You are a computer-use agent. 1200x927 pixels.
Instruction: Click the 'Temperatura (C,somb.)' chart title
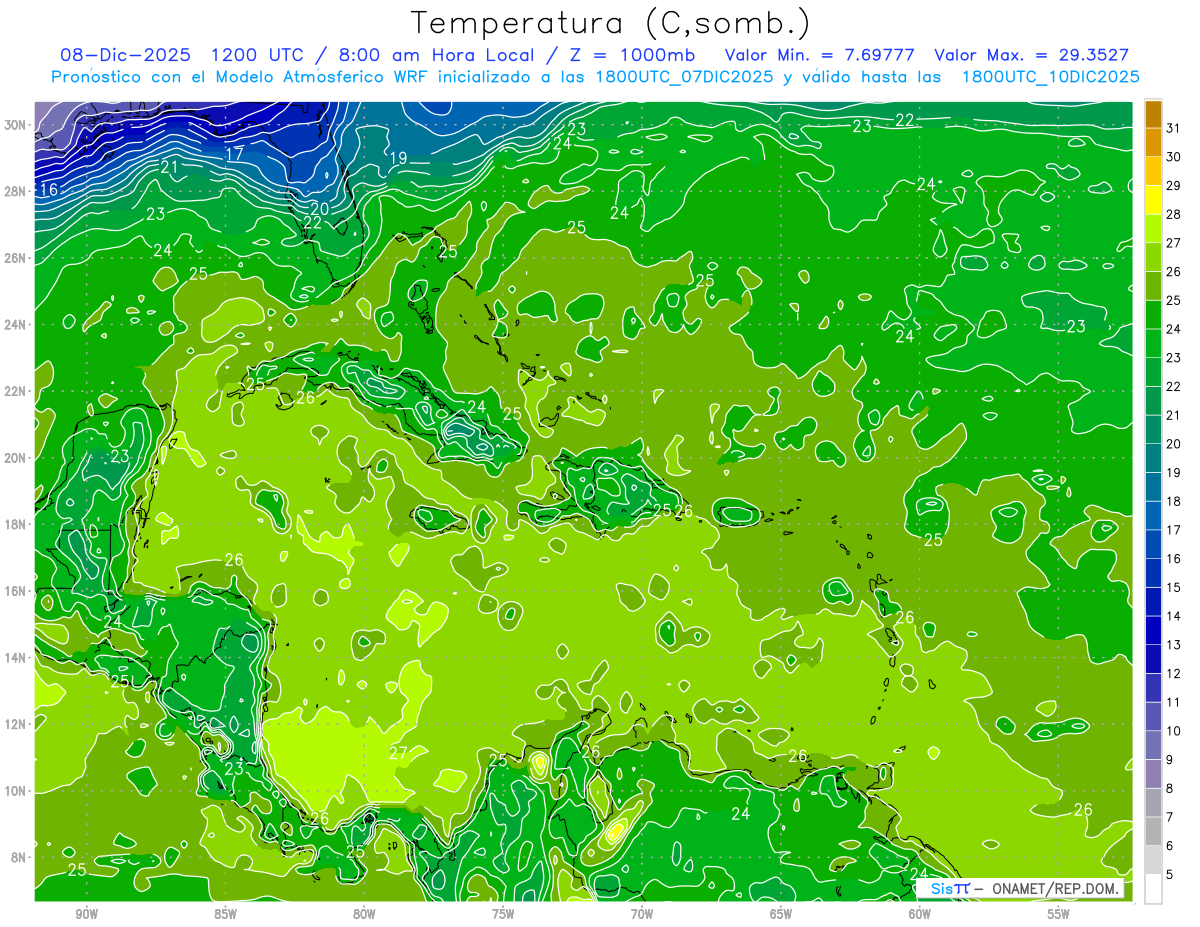(x=611, y=23)
